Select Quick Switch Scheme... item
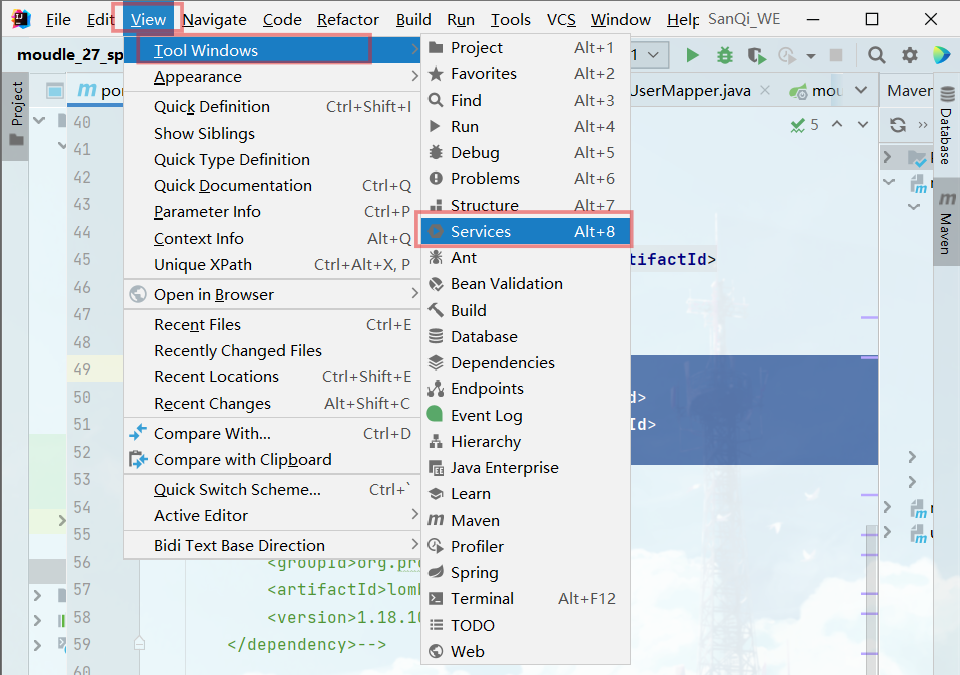Viewport: 960px width, 675px height. 272,489
